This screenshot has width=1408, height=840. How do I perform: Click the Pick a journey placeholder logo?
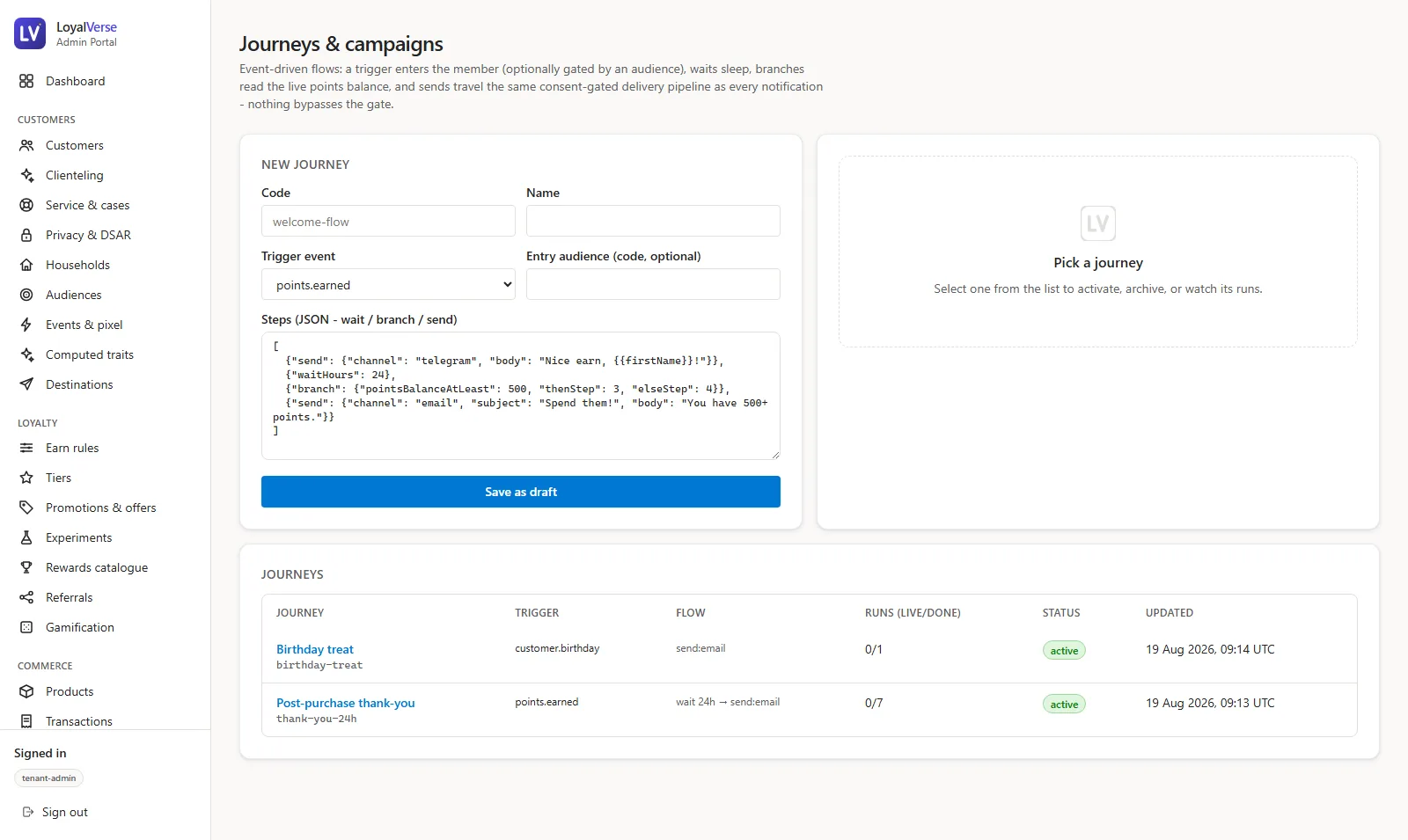tap(1098, 223)
